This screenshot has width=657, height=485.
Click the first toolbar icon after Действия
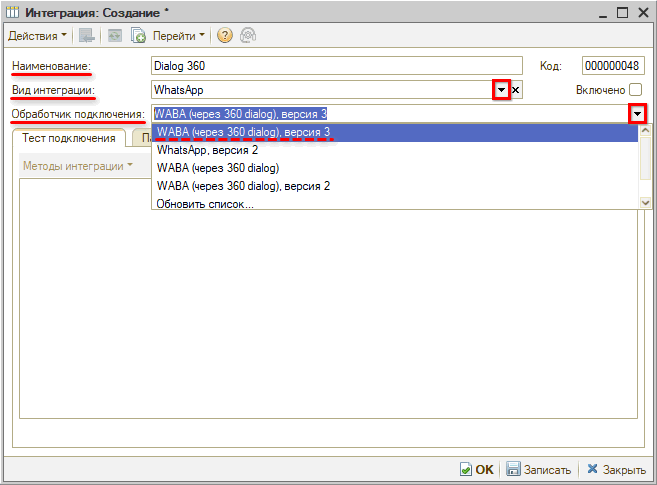(x=88, y=35)
